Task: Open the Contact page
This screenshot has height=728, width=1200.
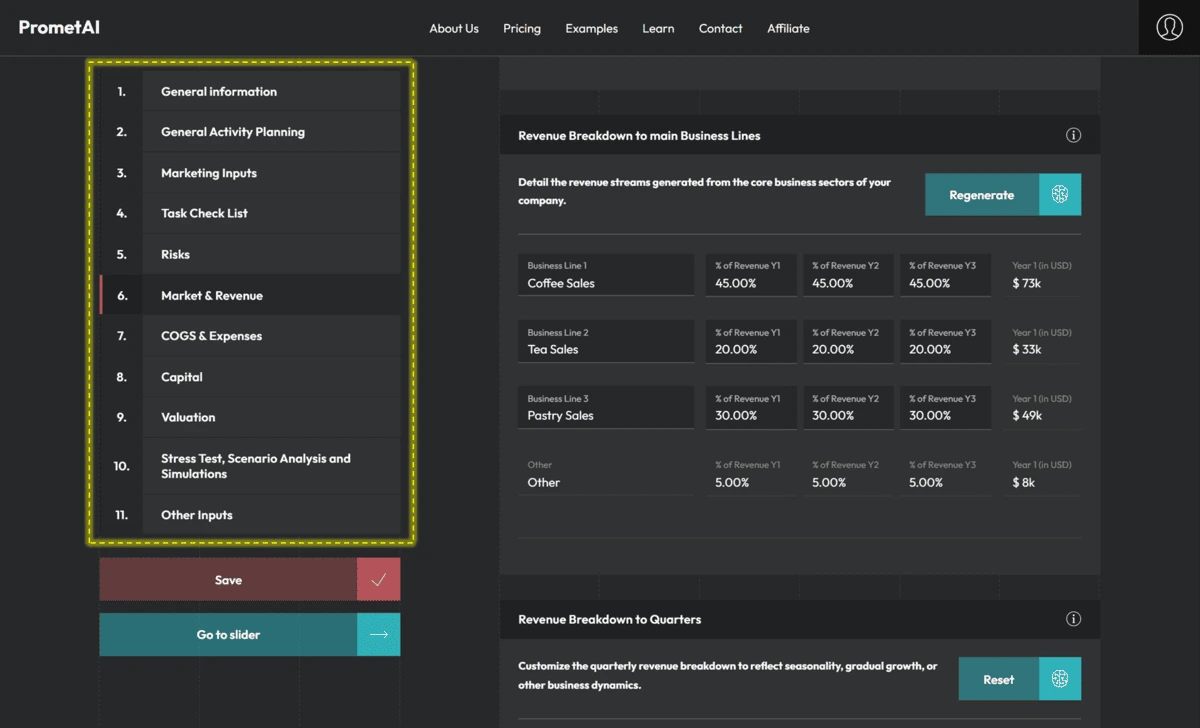Action: coord(721,28)
